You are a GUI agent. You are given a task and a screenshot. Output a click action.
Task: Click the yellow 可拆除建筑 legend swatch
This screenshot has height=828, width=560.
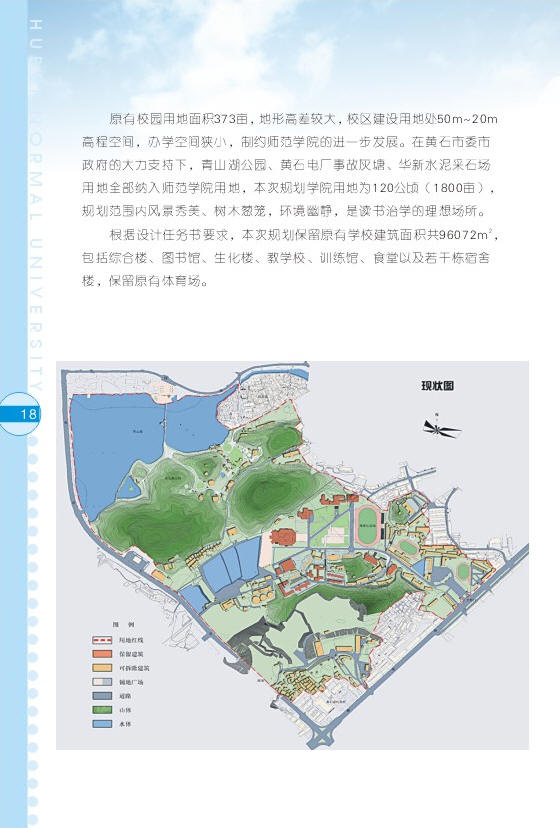pos(102,668)
